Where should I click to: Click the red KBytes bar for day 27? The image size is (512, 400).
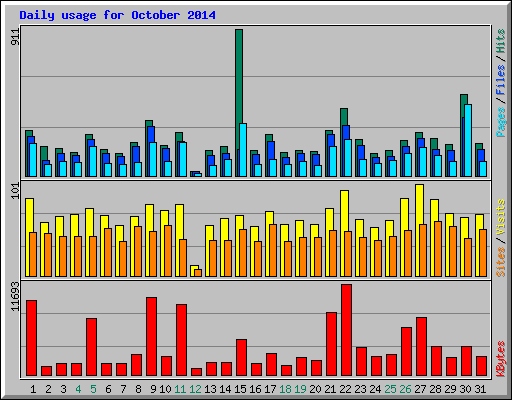pyautogui.click(x=421, y=346)
